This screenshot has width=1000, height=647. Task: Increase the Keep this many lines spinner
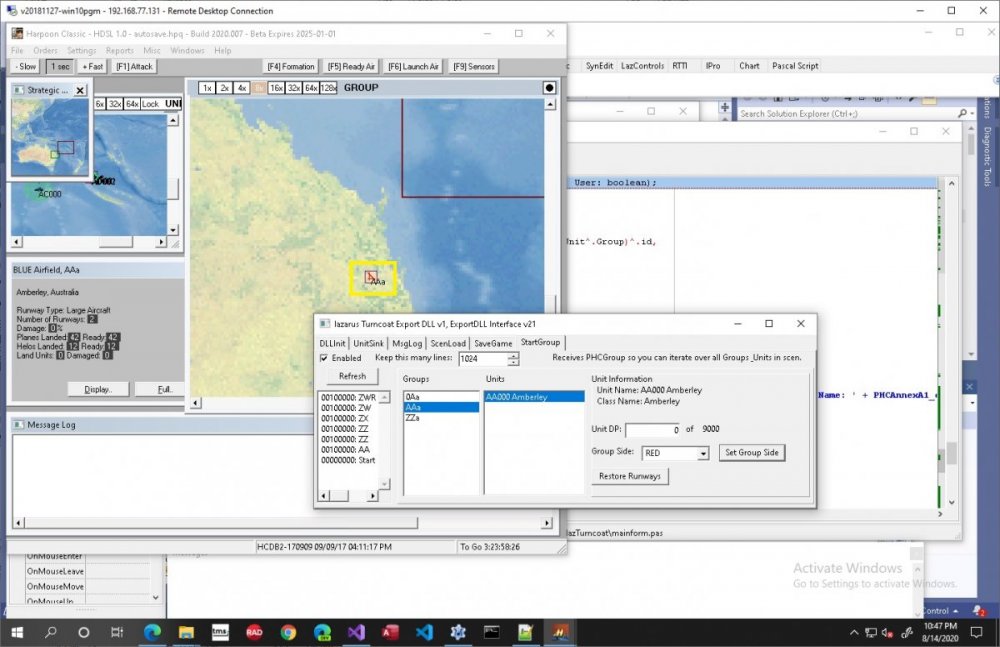(513, 355)
